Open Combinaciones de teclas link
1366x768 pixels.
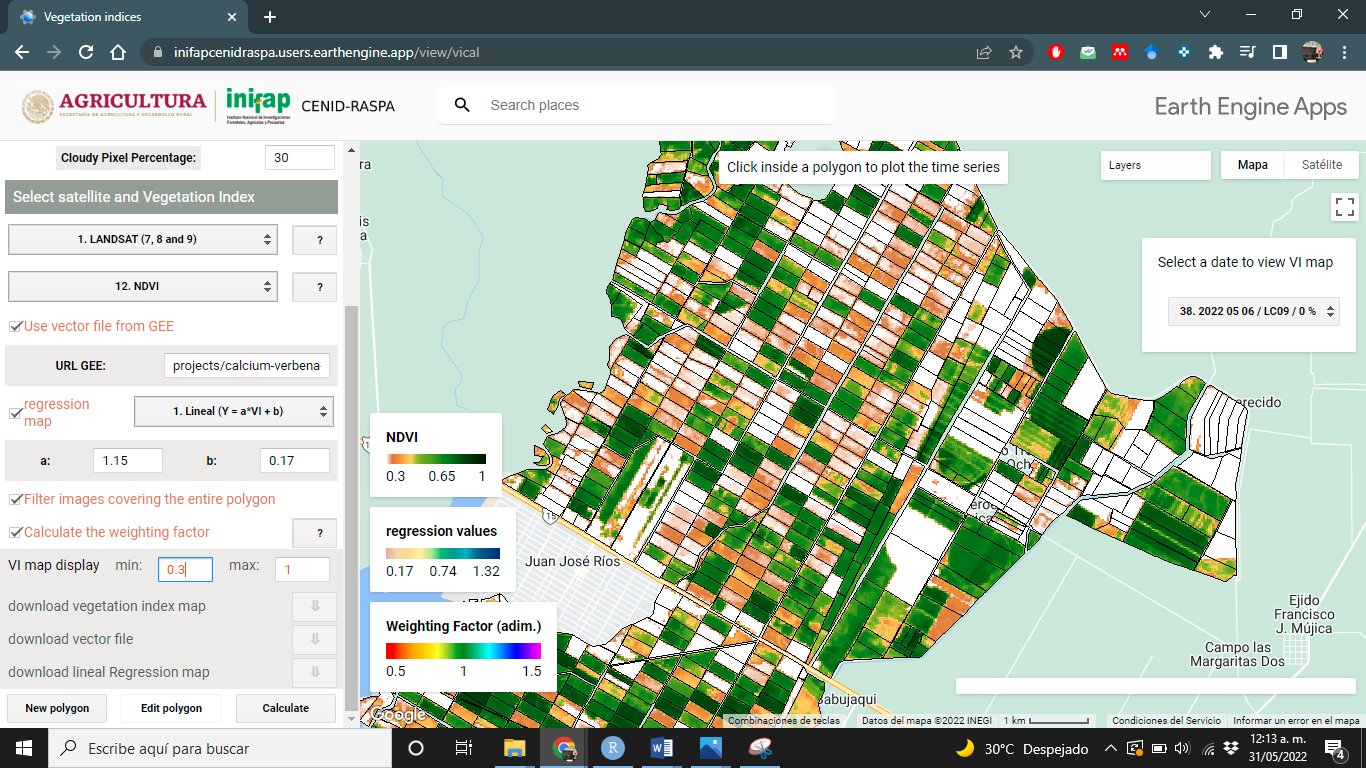tap(784, 721)
